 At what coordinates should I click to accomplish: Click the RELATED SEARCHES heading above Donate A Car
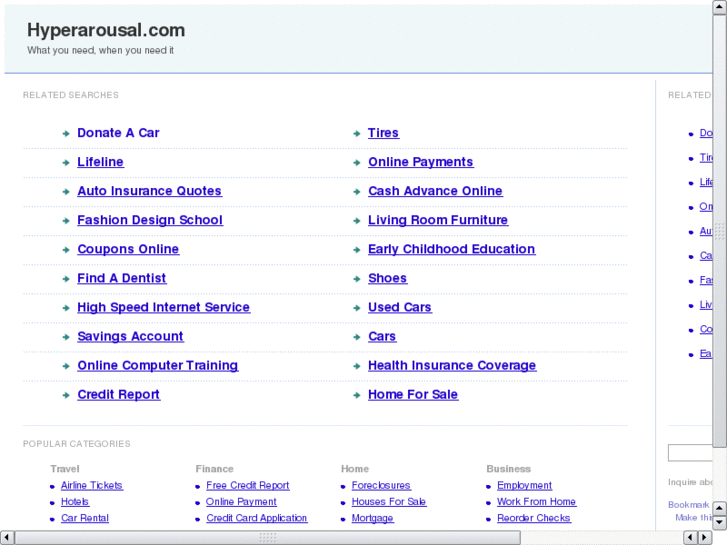click(x=70, y=95)
